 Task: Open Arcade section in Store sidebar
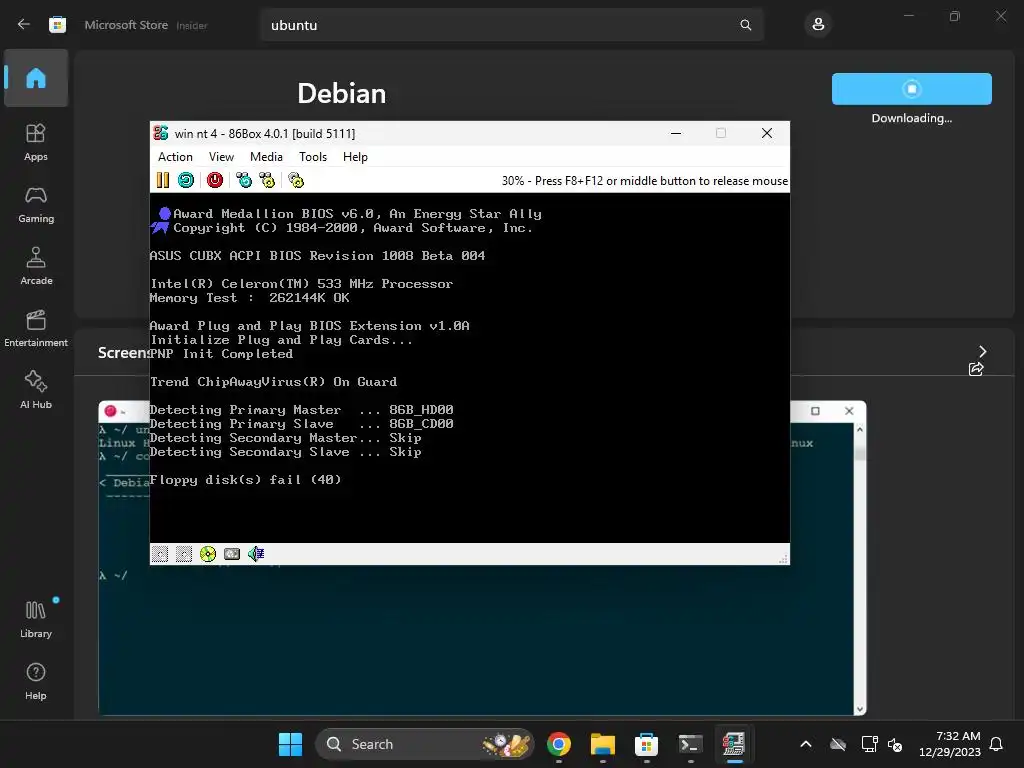coord(36,266)
